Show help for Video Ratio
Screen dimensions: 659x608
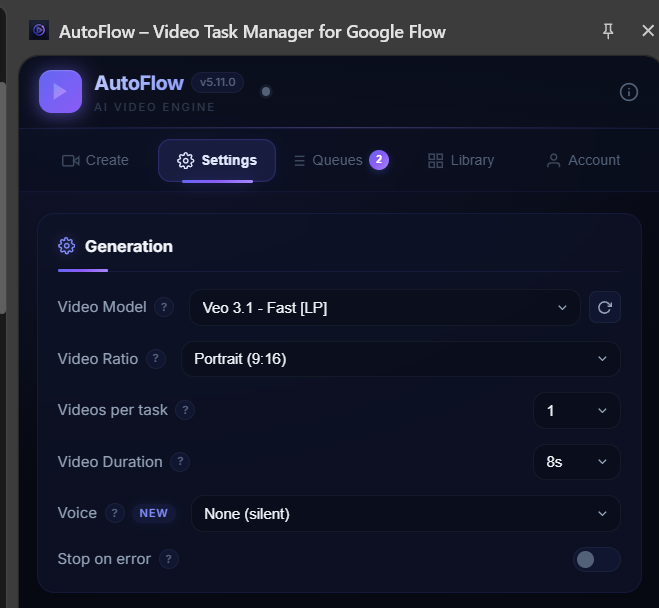(x=156, y=359)
